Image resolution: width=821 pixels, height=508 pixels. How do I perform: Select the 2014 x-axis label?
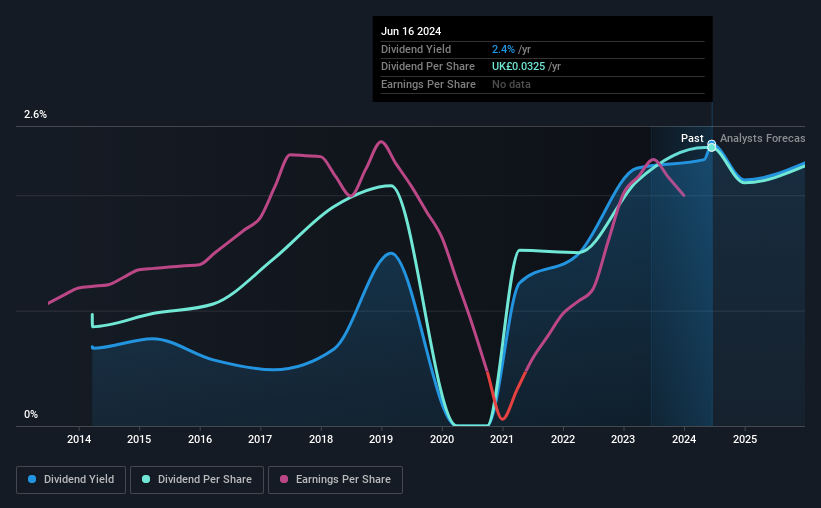click(x=79, y=439)
